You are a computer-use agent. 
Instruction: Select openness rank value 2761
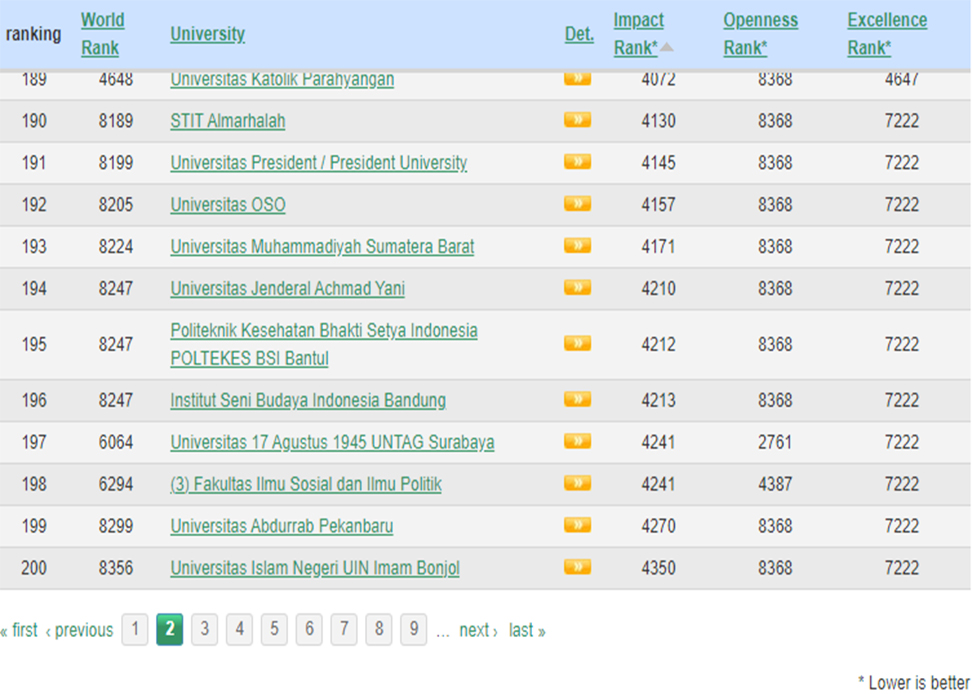775,442
